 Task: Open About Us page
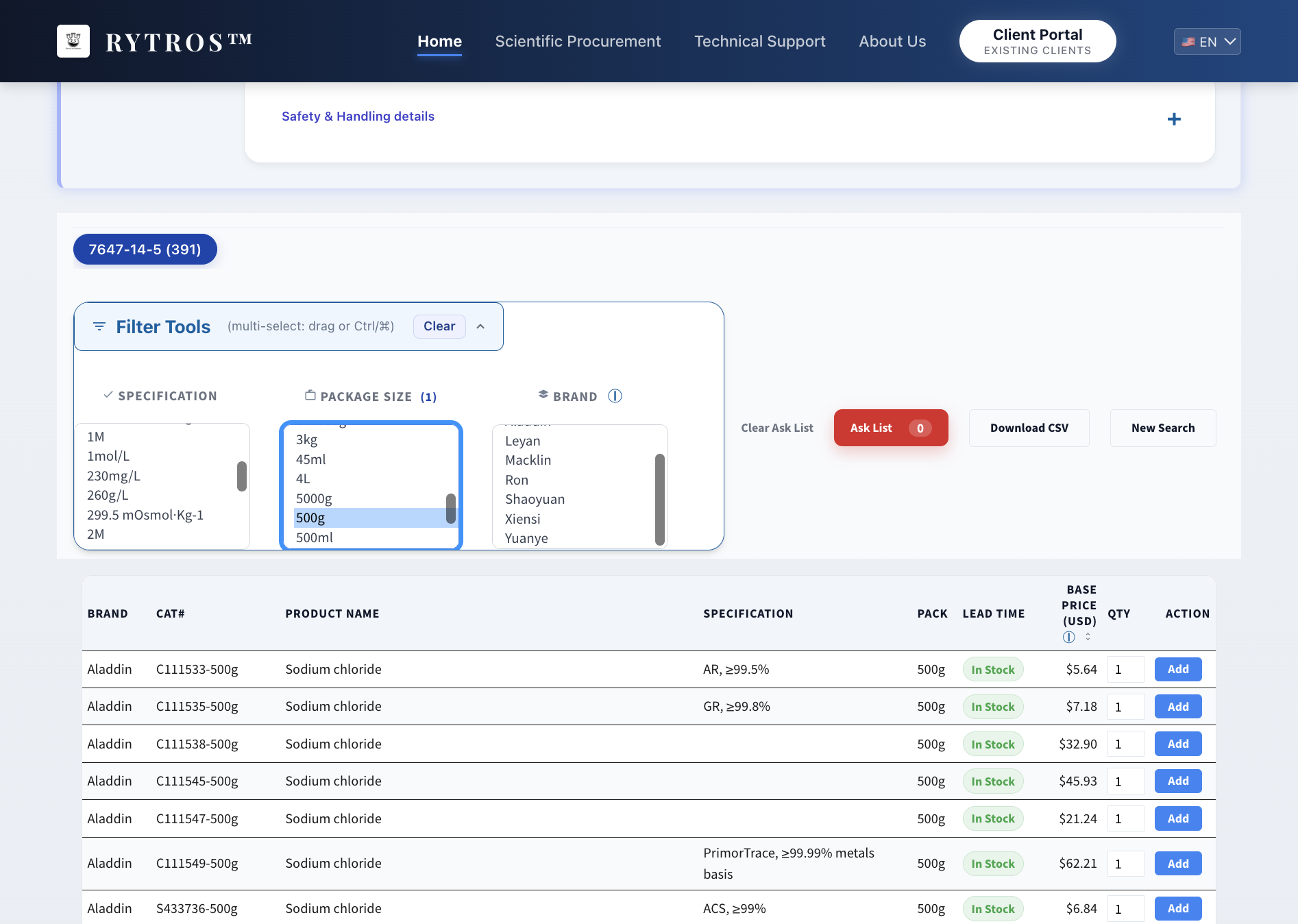coord(892,41)
